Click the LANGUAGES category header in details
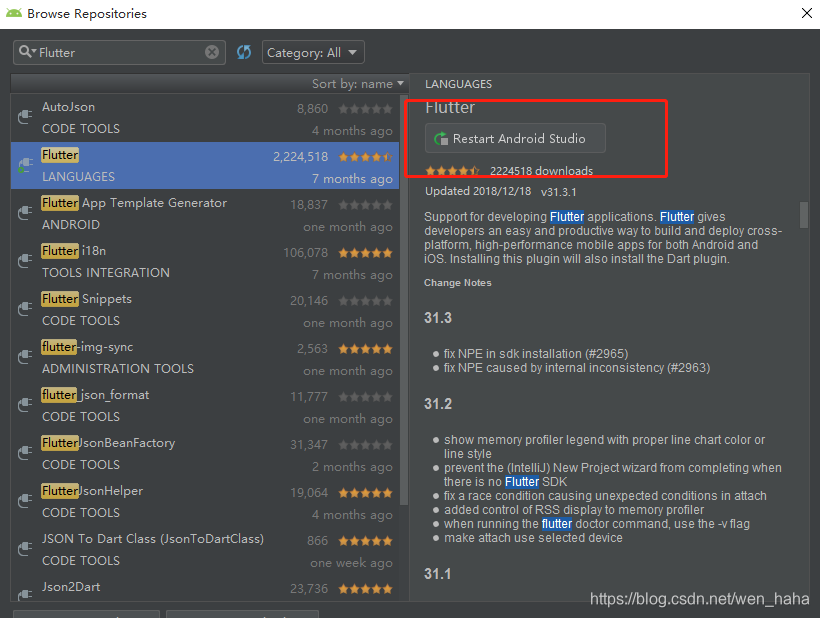Image resolution: width=820 pixels, height=618 pixels. click(x=458, y=84)
